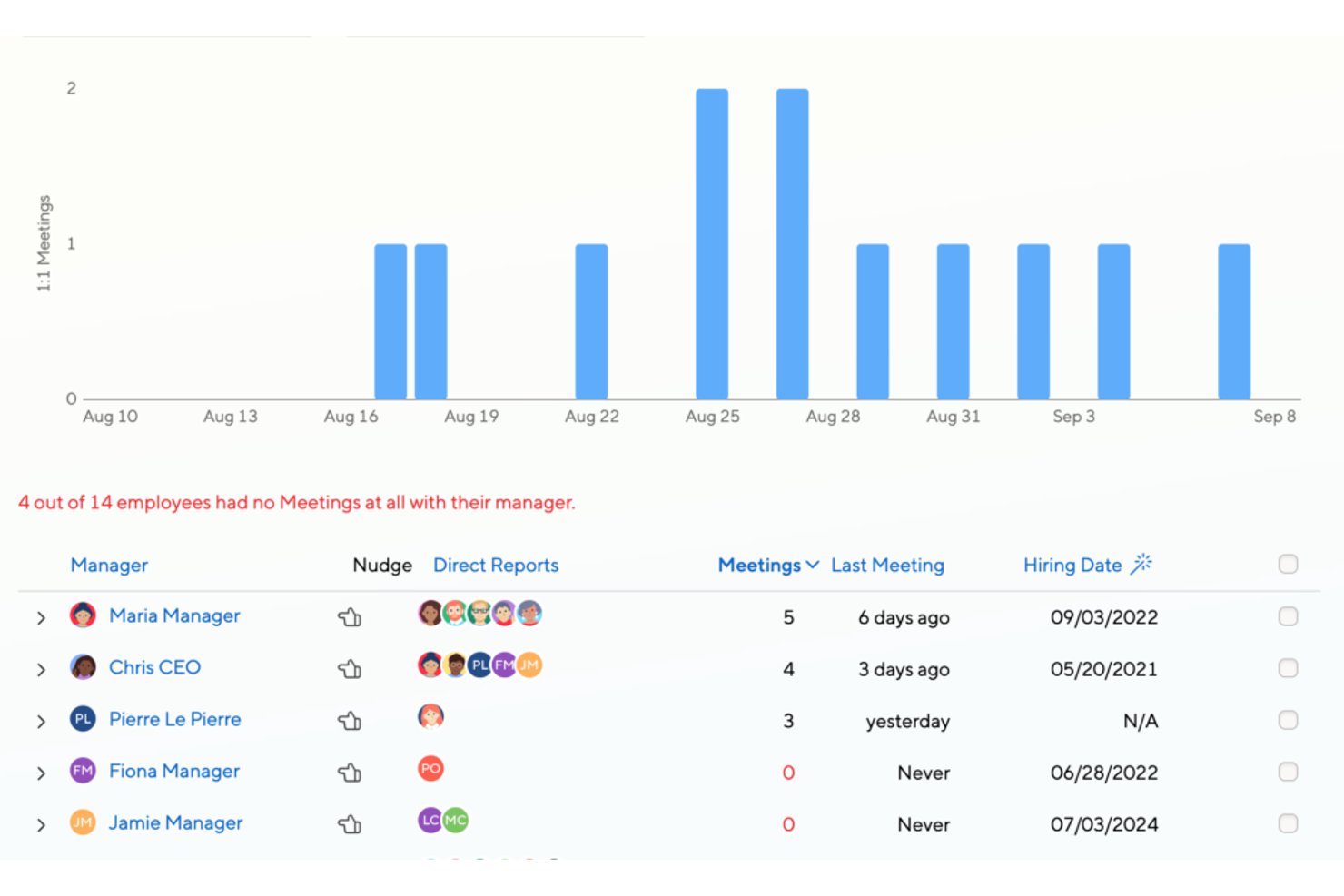Check the box for Jamie Manager row

[x=1288, y=823]
